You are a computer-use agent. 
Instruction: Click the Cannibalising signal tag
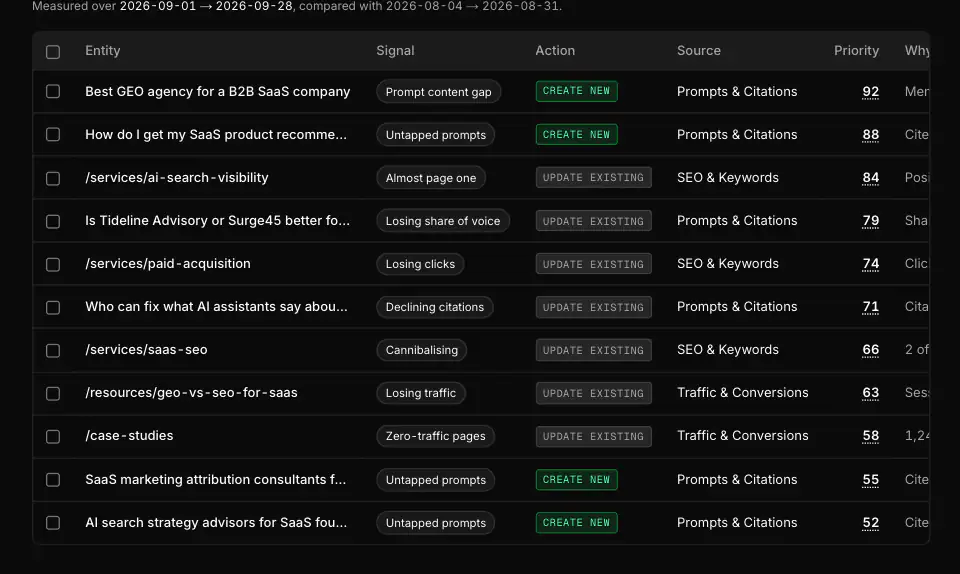tap(421, 350)
